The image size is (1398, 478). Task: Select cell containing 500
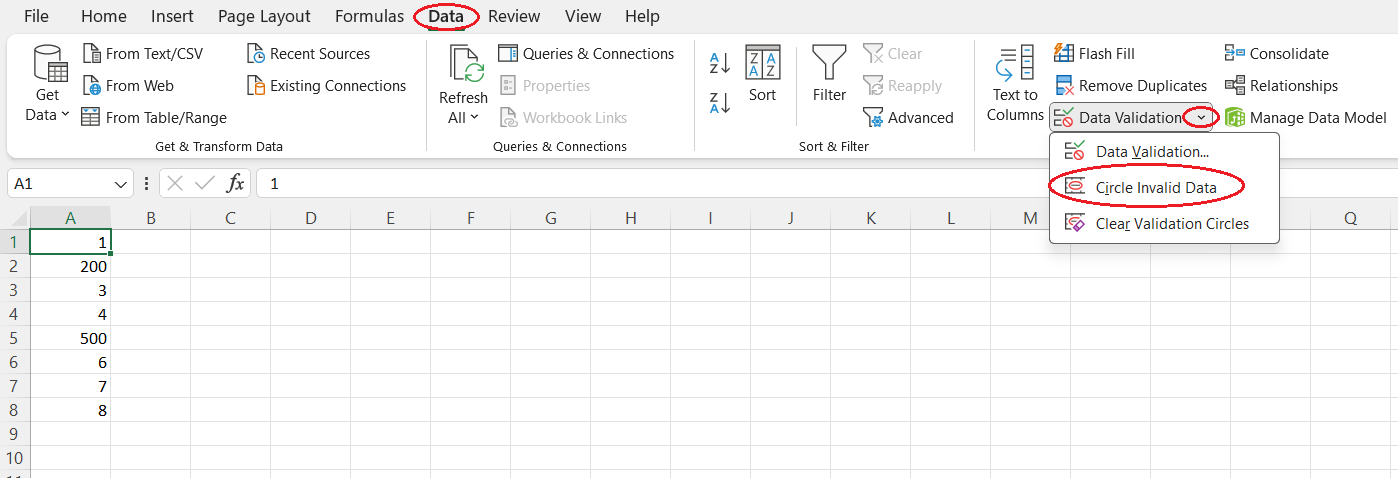point(70,338)
